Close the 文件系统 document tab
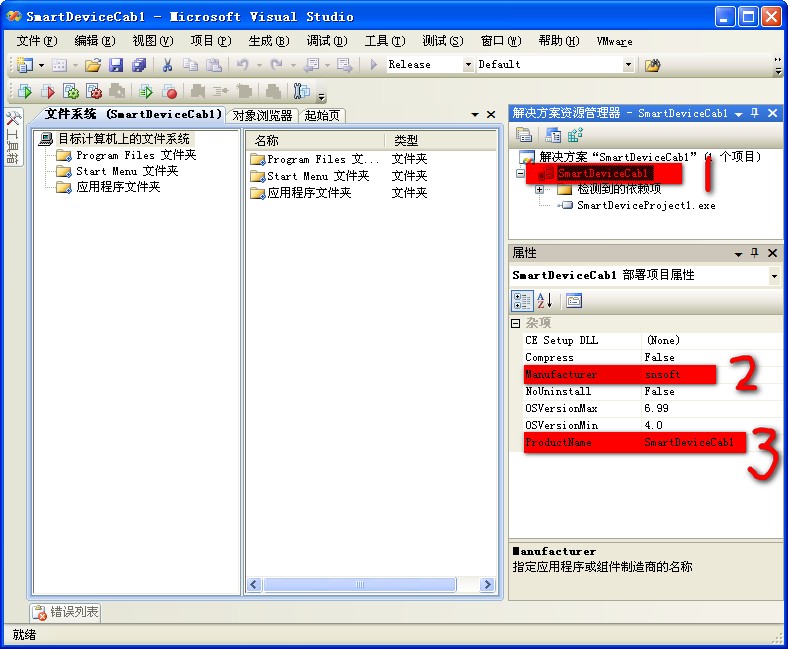The height and width of the screenshot is (649, 788). click(x=491, y=115)
